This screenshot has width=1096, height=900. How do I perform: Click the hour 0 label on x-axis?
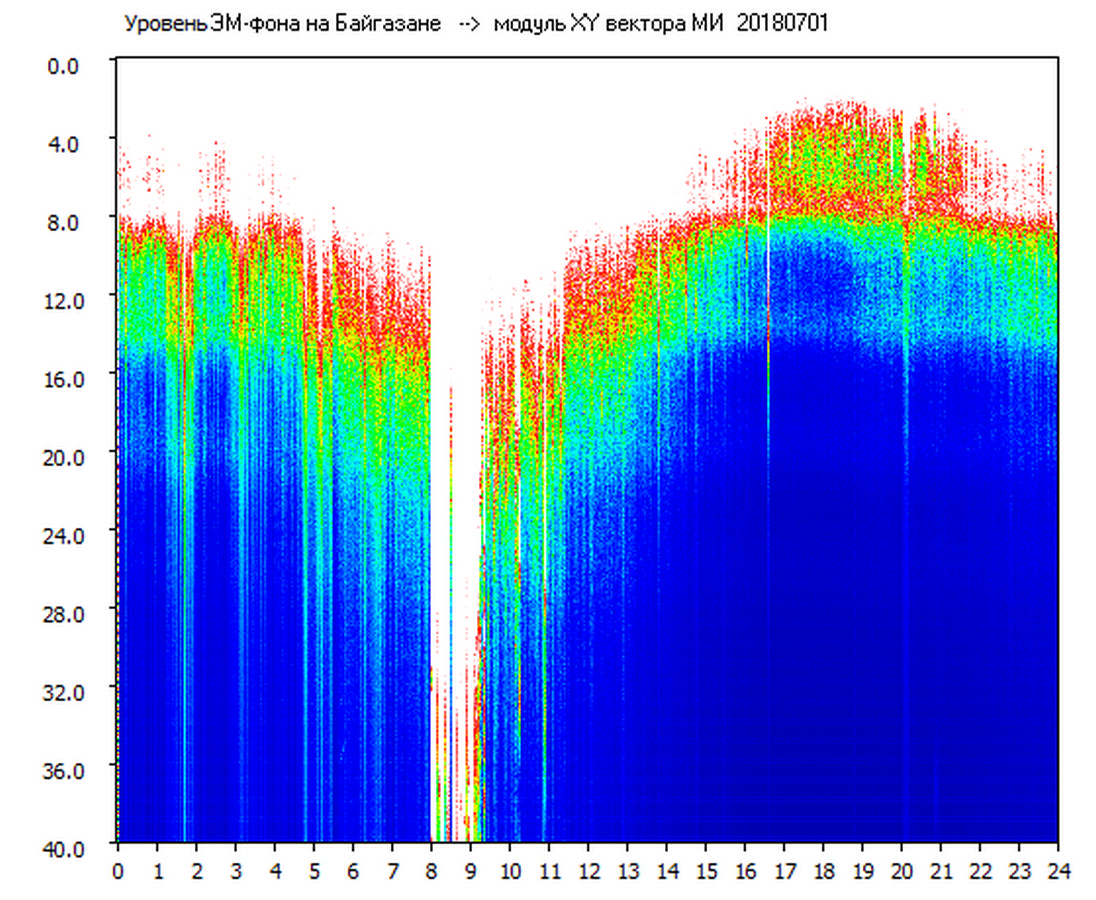(118, 871)
